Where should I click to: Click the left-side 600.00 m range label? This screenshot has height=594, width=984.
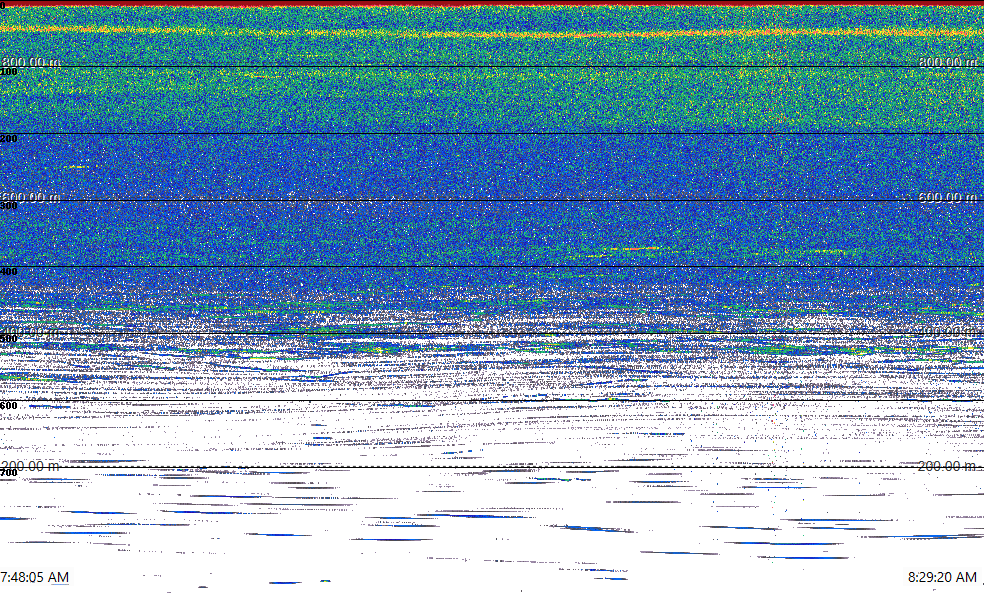(31, 197)
